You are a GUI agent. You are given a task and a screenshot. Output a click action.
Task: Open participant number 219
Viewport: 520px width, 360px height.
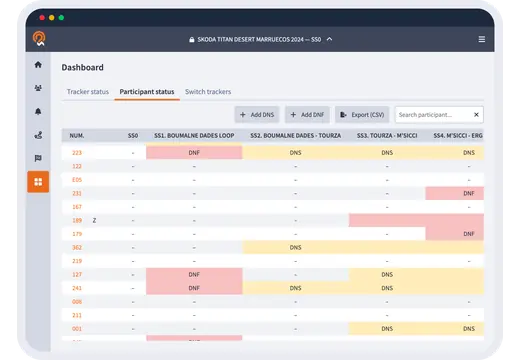pos(77,261)
